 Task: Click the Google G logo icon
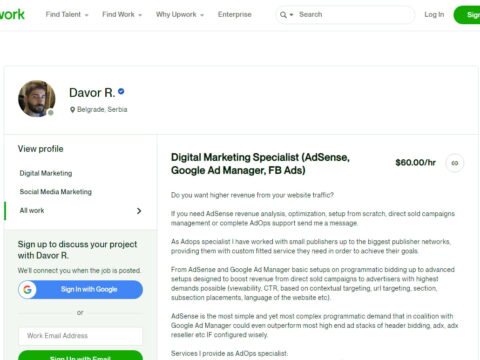27,289
